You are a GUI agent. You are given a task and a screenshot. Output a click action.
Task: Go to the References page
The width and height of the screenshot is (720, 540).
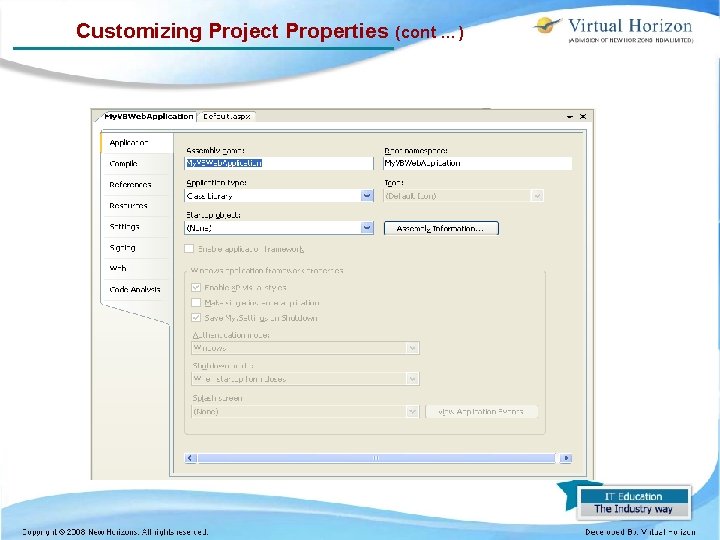pyautogui.click(x=135, y=185)
